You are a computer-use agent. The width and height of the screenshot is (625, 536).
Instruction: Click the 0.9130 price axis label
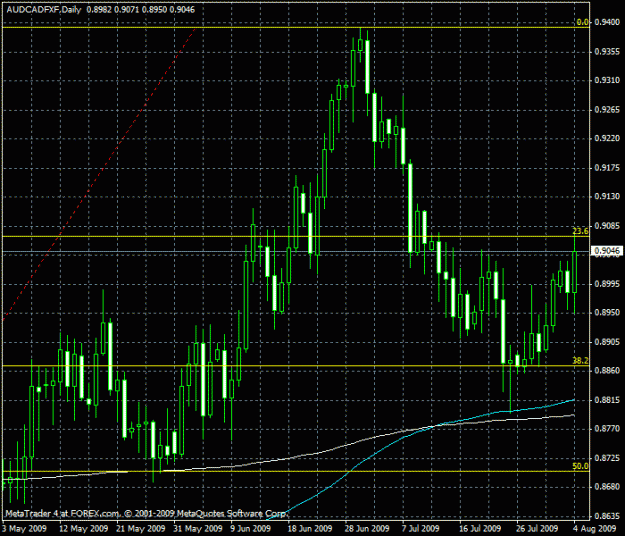(x=607, y=197)
